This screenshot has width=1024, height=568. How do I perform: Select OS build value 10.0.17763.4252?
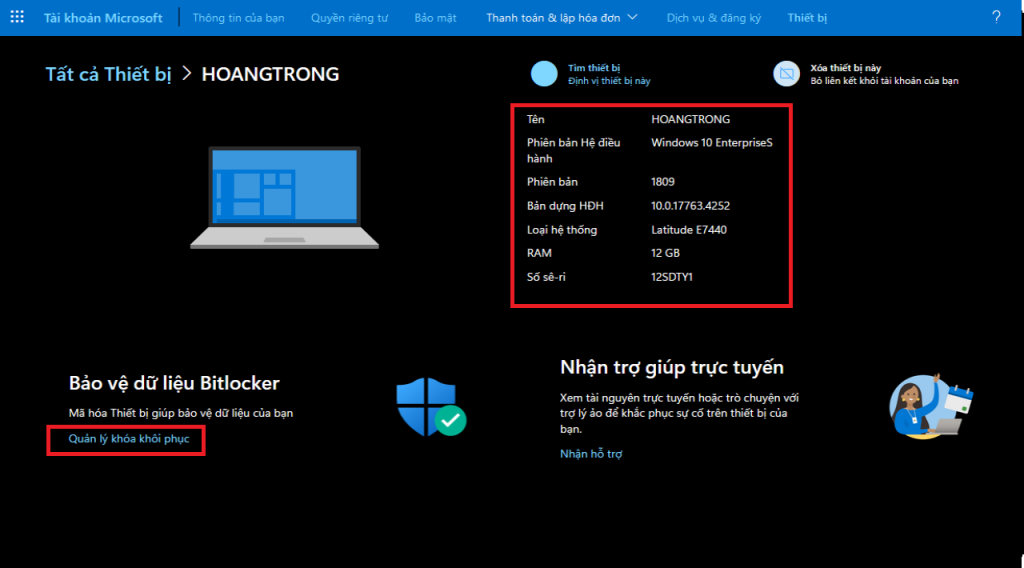pos(690,206)
